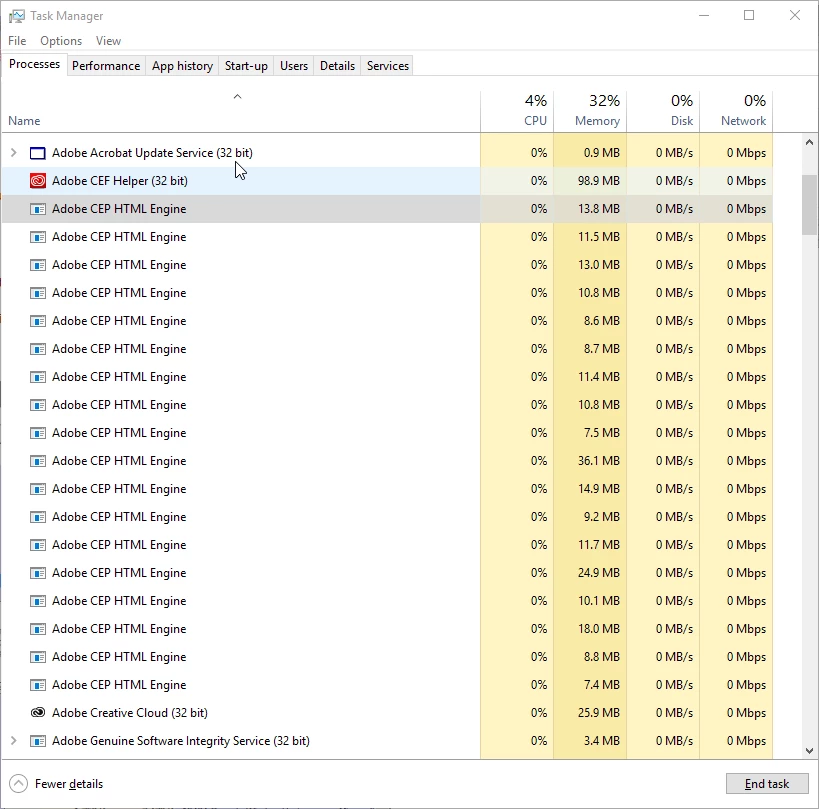Image resolution: width=819 pixels, height=809 pixels.
Task: Select the CEP HTML Engine using 8.7 MB
Action: (x=387, y=349)
